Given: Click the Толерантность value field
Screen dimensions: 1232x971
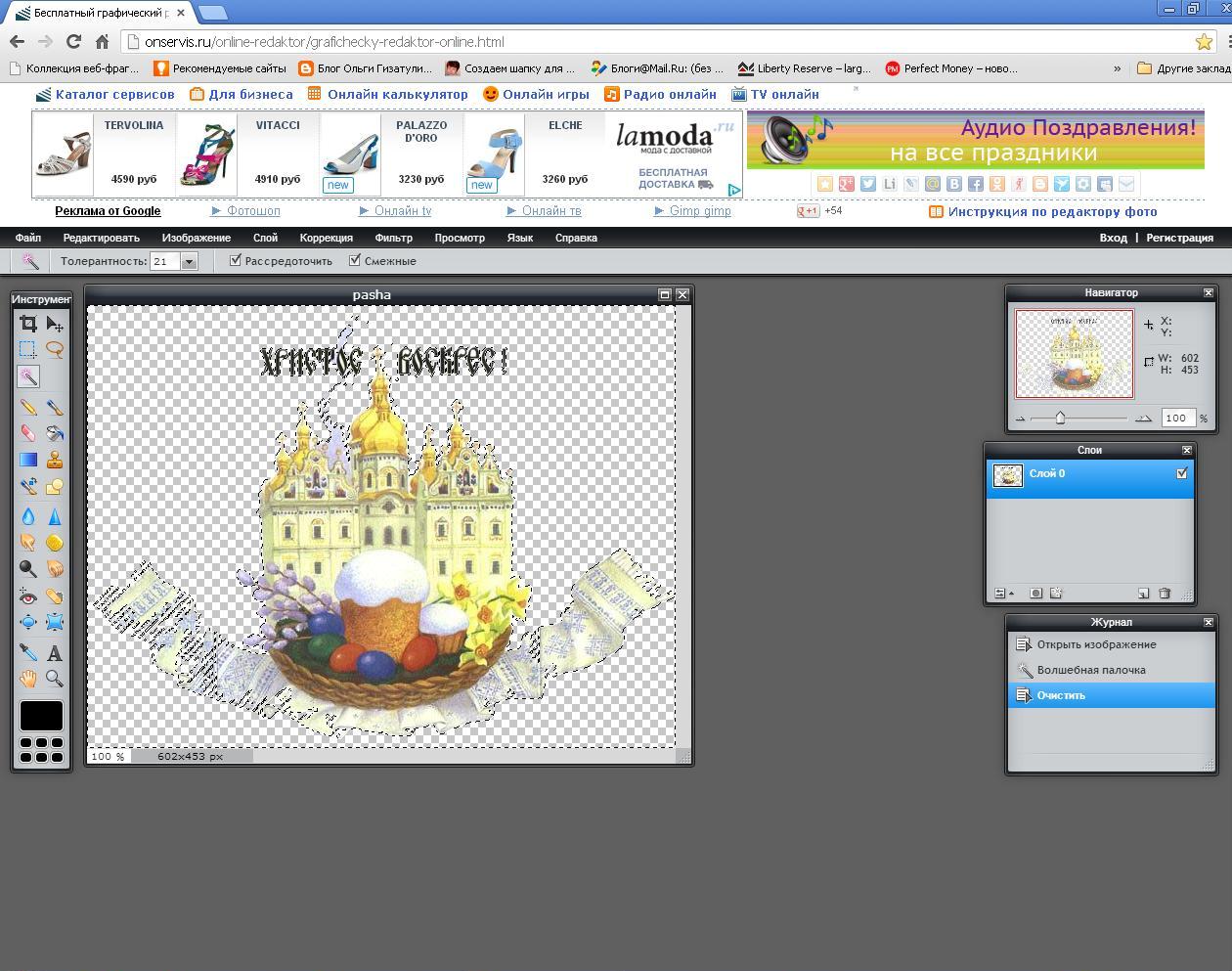Looking at the screenshot, I should click(165, 261).
